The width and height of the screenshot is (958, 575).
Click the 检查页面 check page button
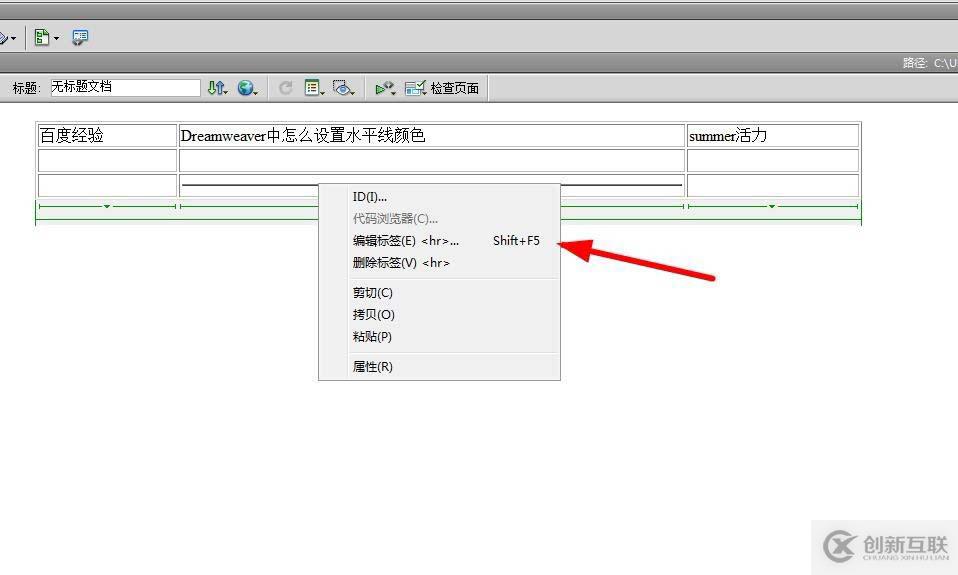(x=442, y=88)
